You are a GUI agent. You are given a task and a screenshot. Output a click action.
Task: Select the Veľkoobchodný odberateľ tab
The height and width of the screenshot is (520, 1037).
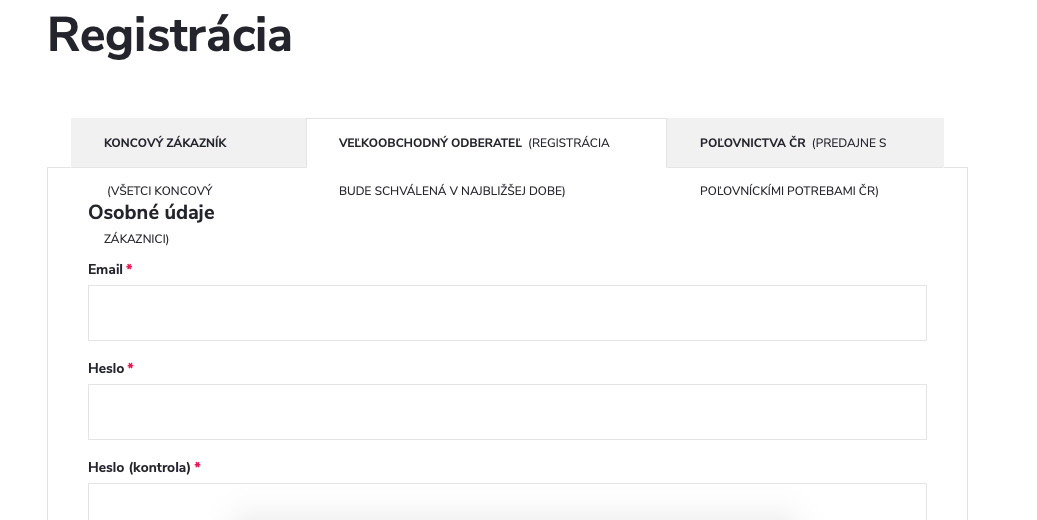pyautogui.click(x=430, y=143)
